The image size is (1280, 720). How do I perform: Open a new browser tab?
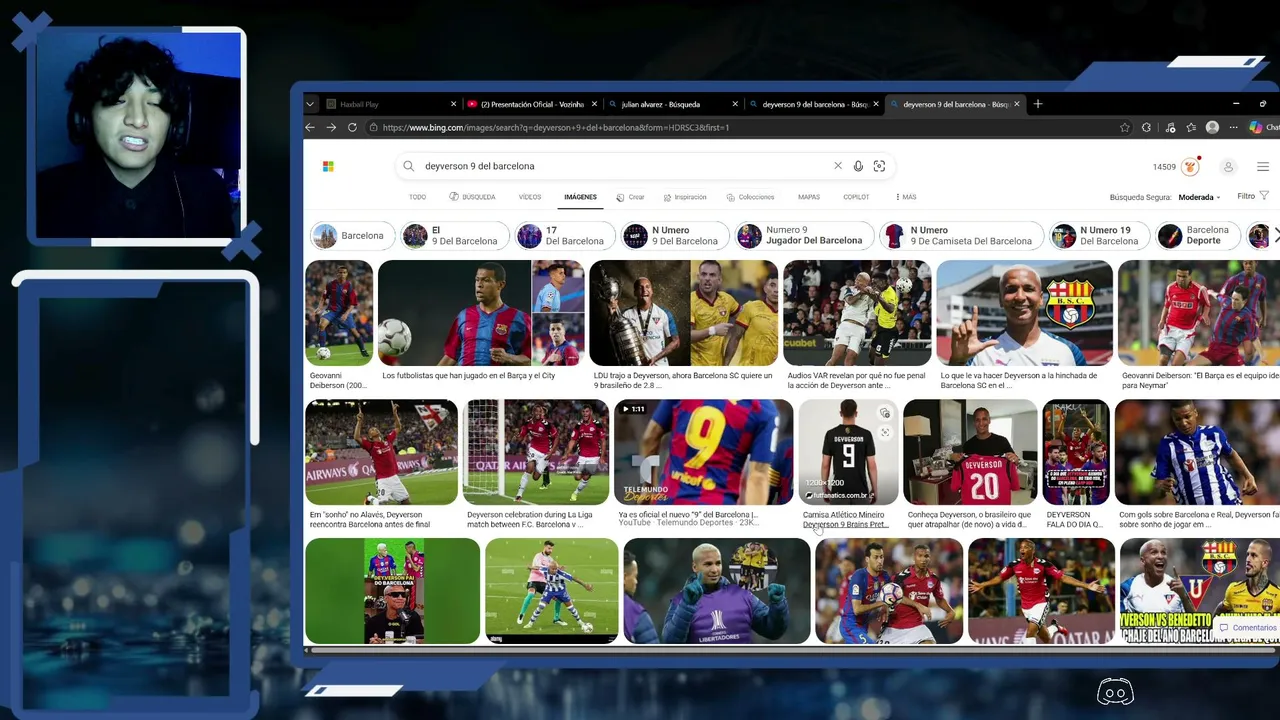click(x=1038, y=104)
